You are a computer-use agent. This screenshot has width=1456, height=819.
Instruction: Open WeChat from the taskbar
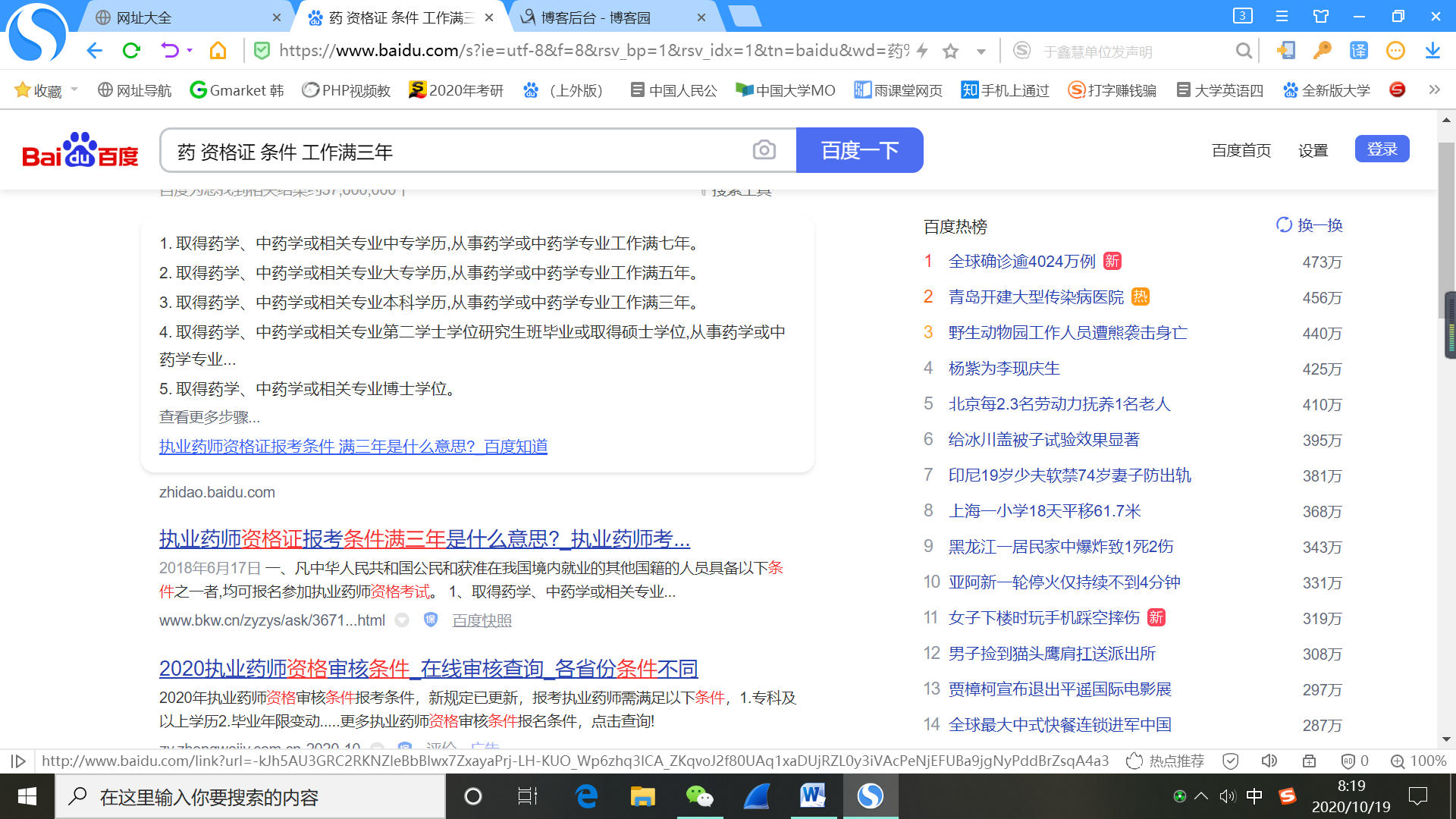click(x=698, y=796)
